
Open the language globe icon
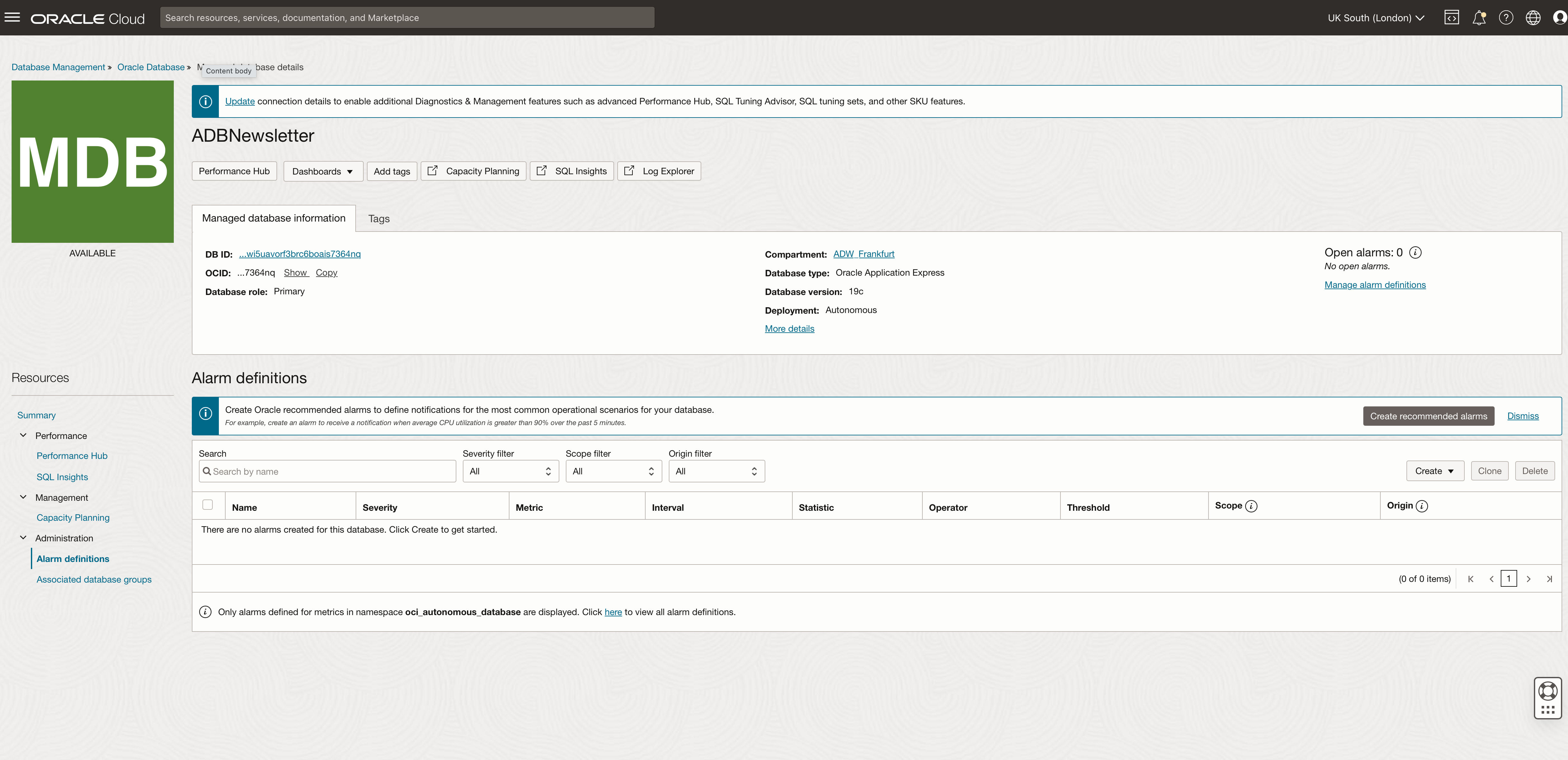click(1533, 18)
